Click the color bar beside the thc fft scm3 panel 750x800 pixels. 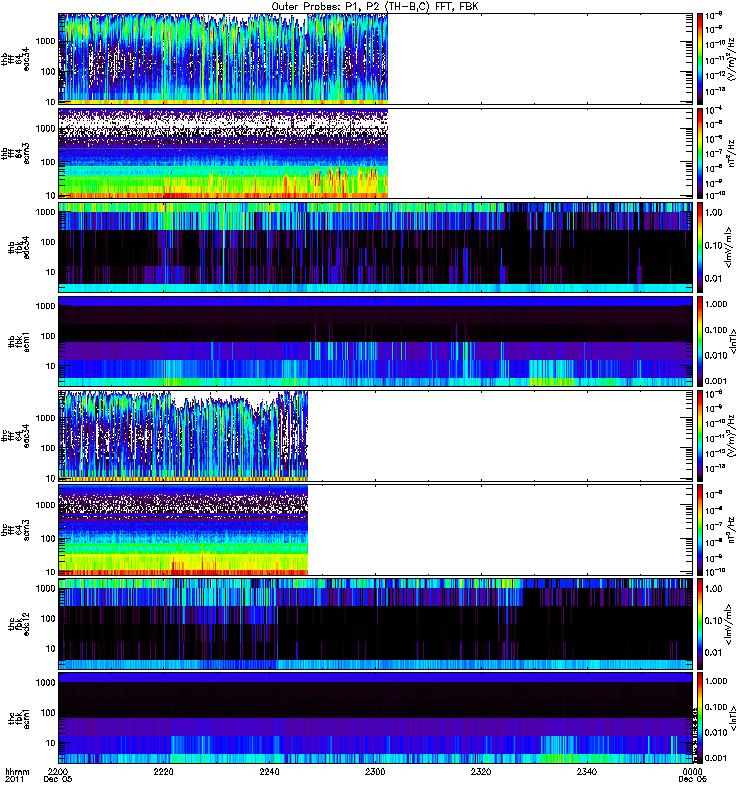pyautogui.click(x=700, y=530)
